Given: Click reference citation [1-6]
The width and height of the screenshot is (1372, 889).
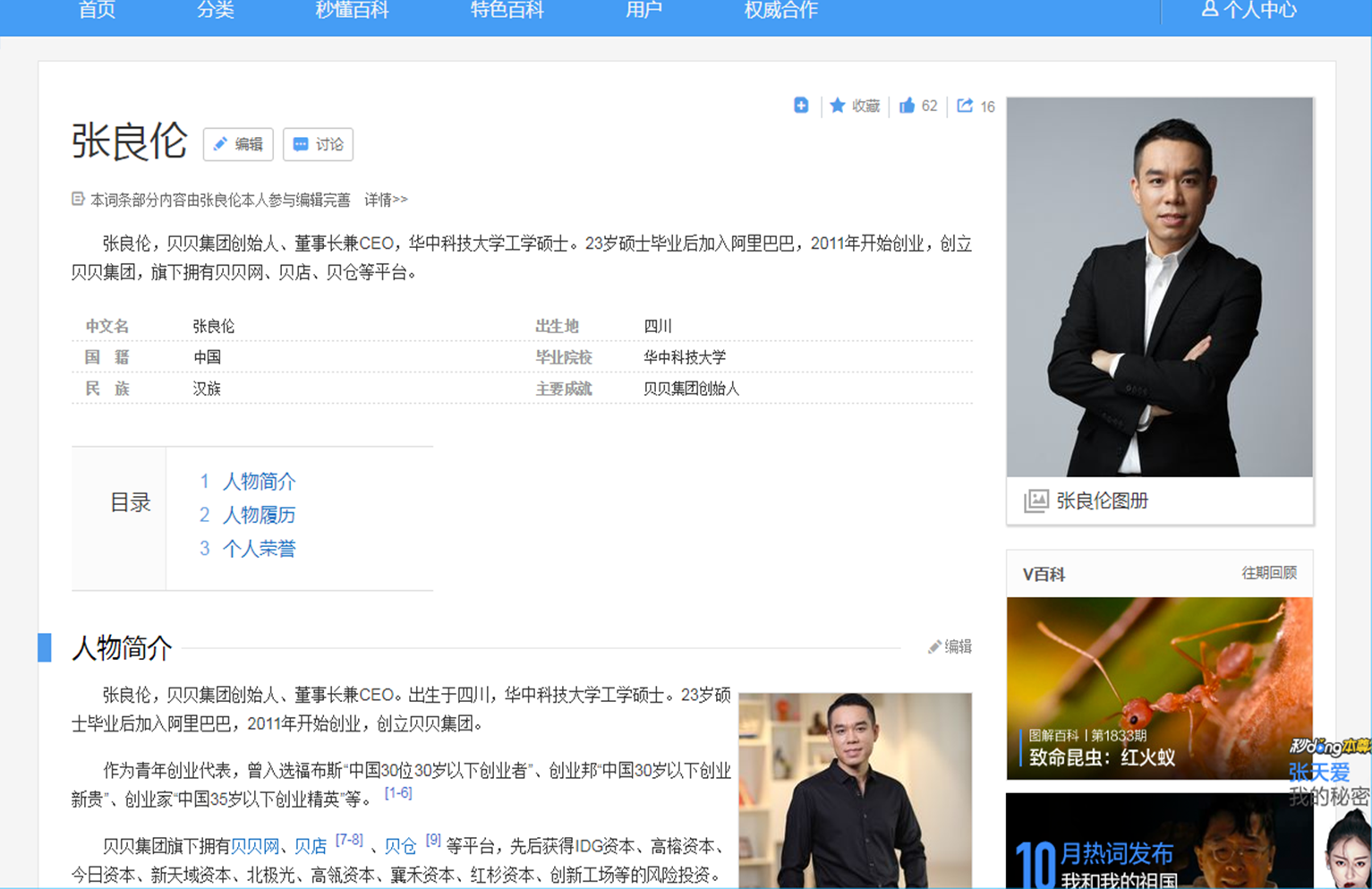Looking at the screenshot, I should pos(398,792).
